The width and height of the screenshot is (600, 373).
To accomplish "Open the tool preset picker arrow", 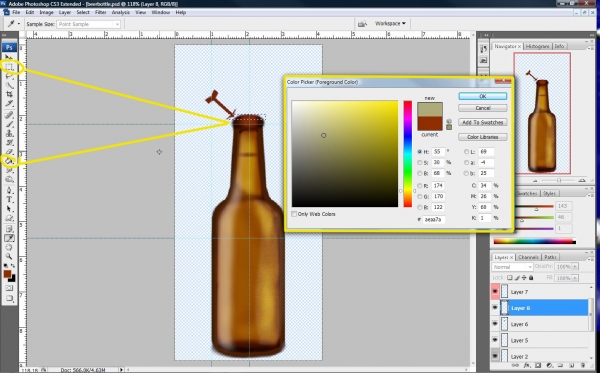I will click(x=18, y=24).
